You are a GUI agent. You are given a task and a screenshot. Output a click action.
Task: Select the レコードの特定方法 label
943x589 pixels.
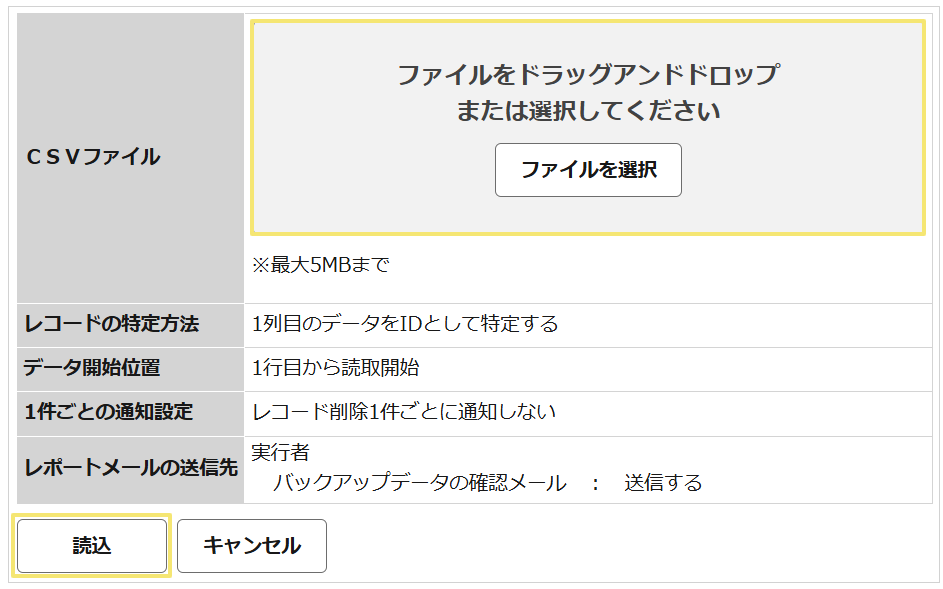pos(111,324)
